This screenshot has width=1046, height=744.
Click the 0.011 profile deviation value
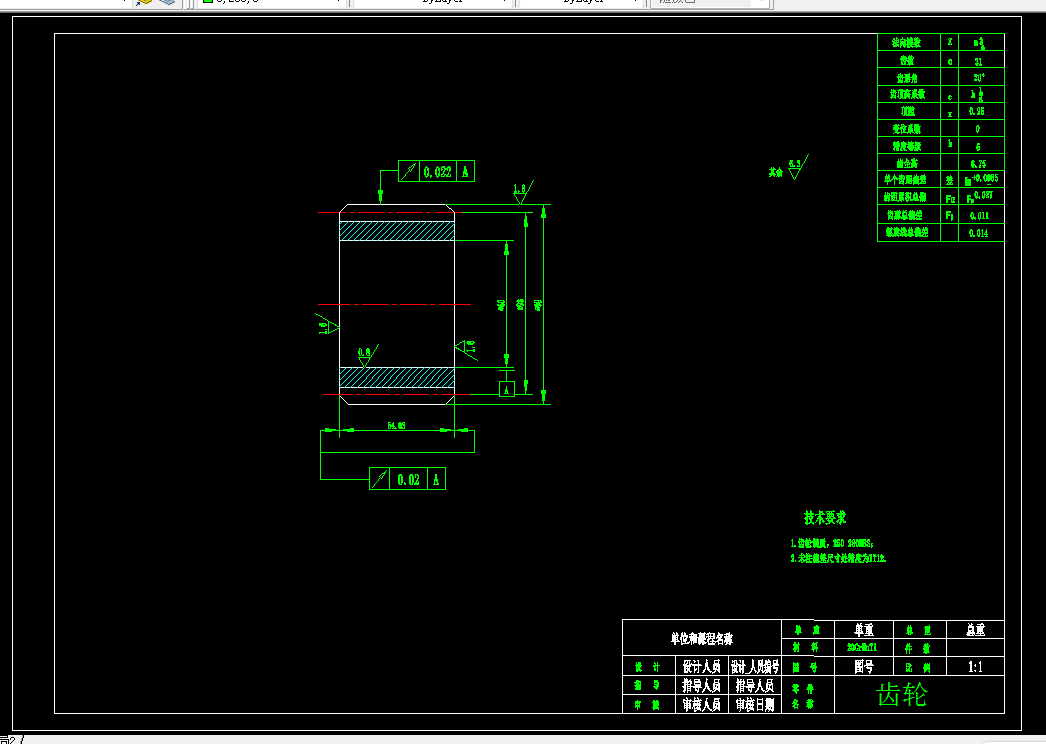[979, 216]
